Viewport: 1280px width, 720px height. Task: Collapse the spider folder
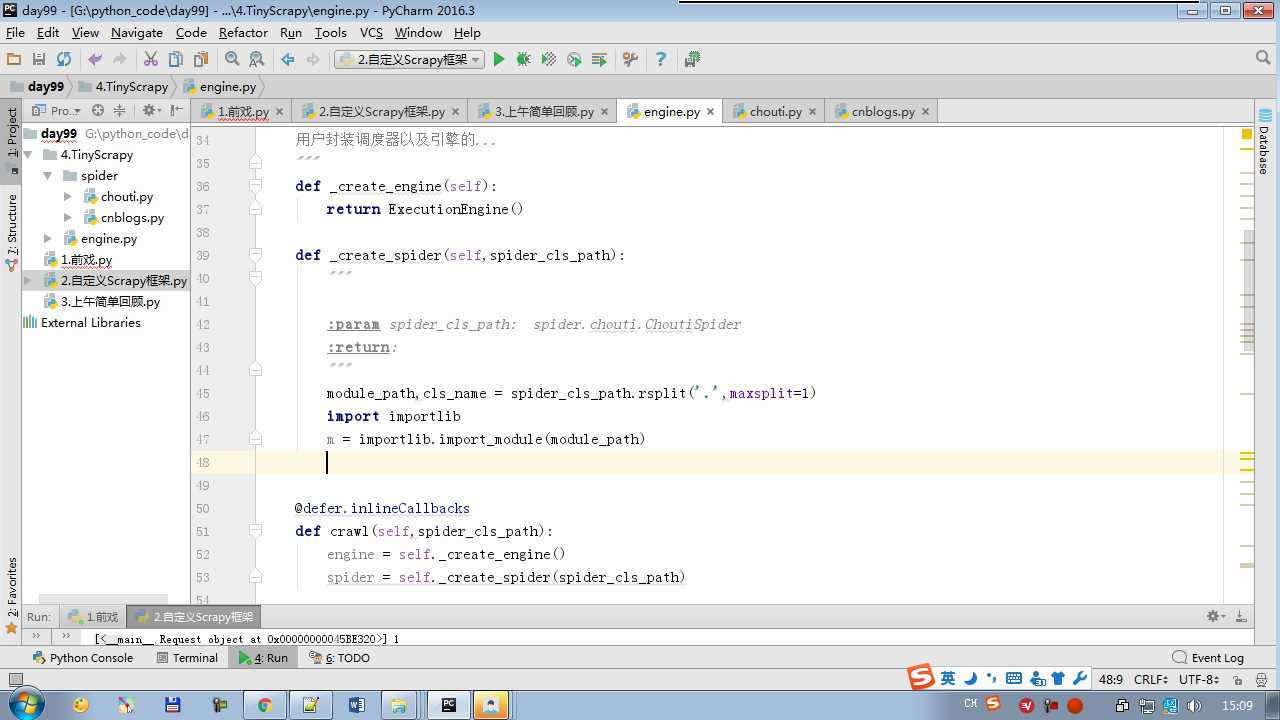tap(47, 176)
